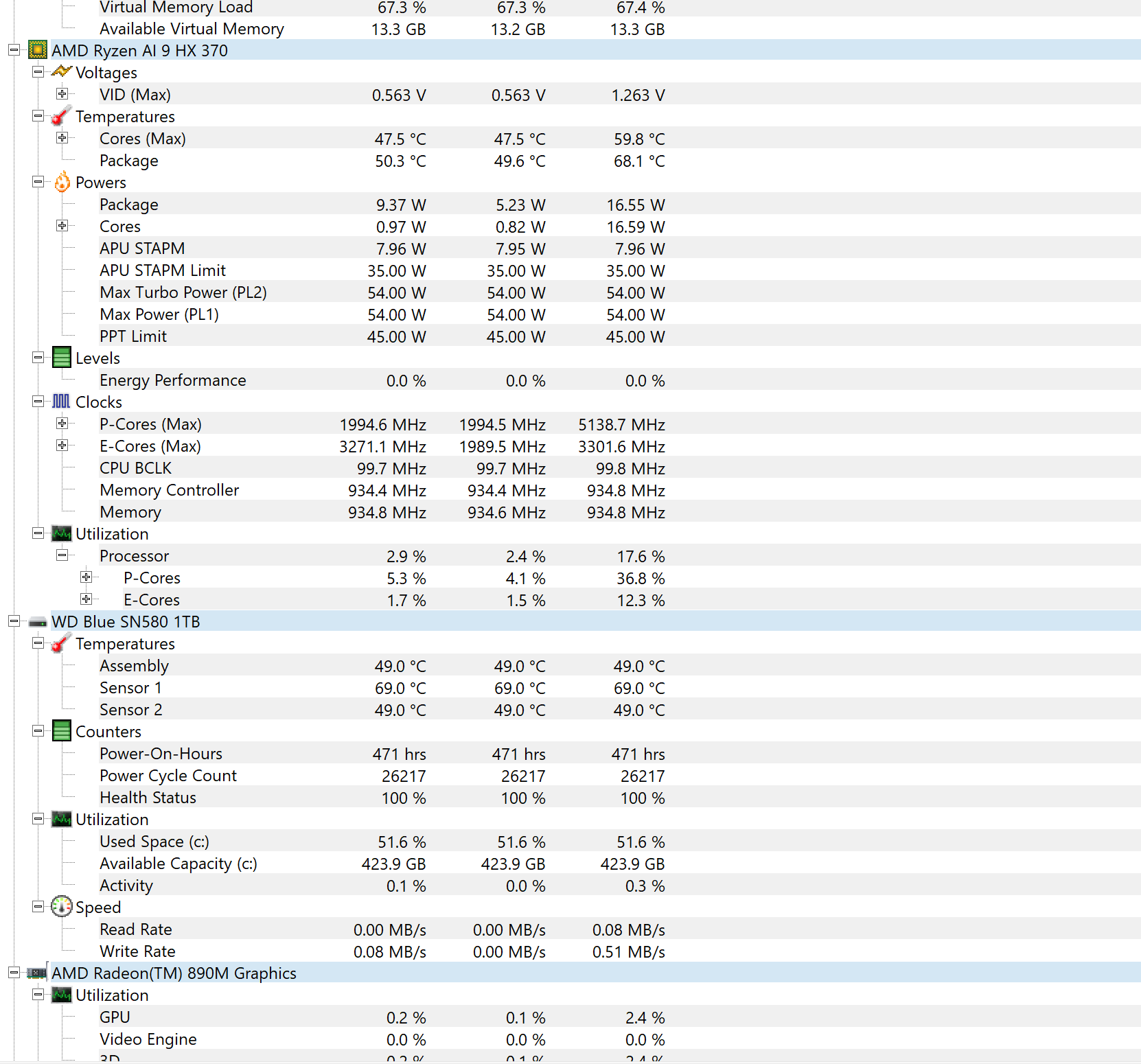1141x1064 pixels.
Task: Select the APU STAPM Limit row
Action: tap(163, 270)
